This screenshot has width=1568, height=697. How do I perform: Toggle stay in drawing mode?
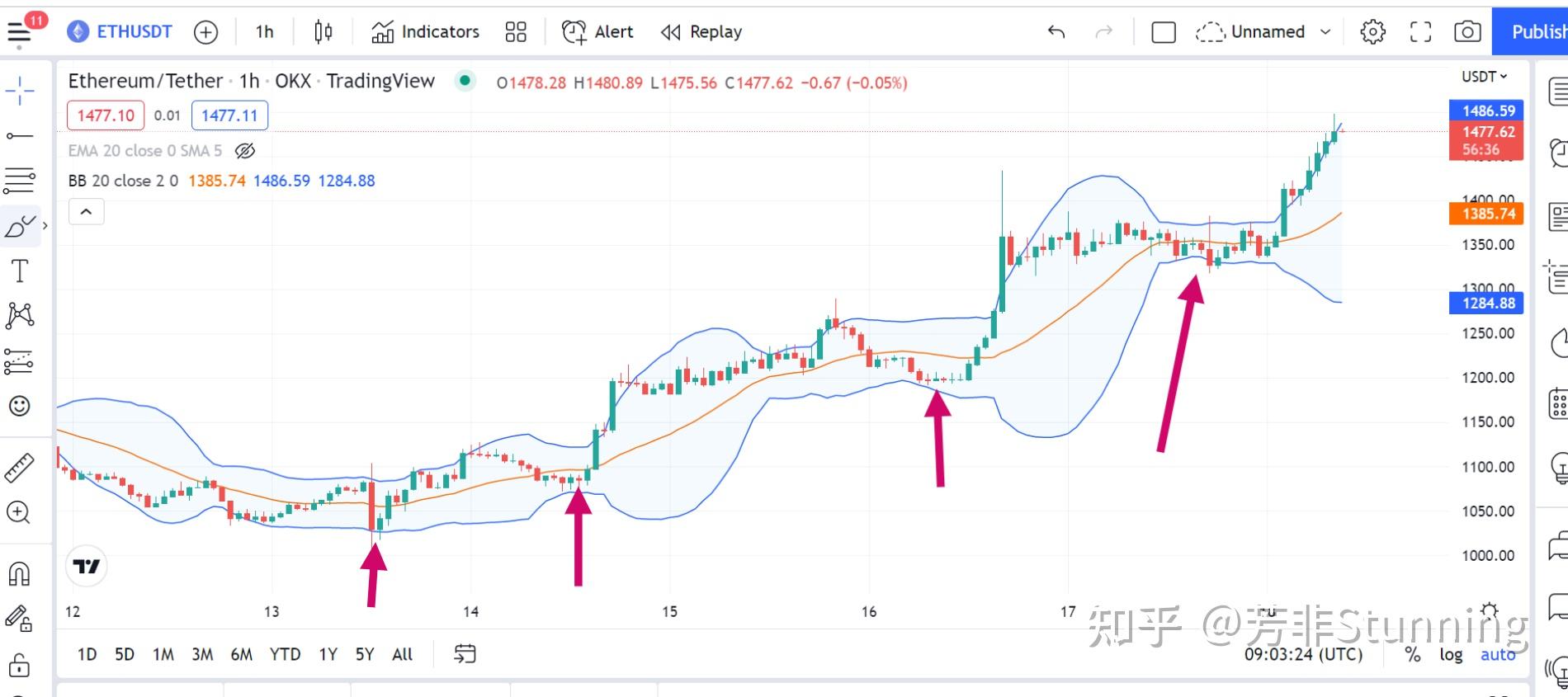click(20, 619)
